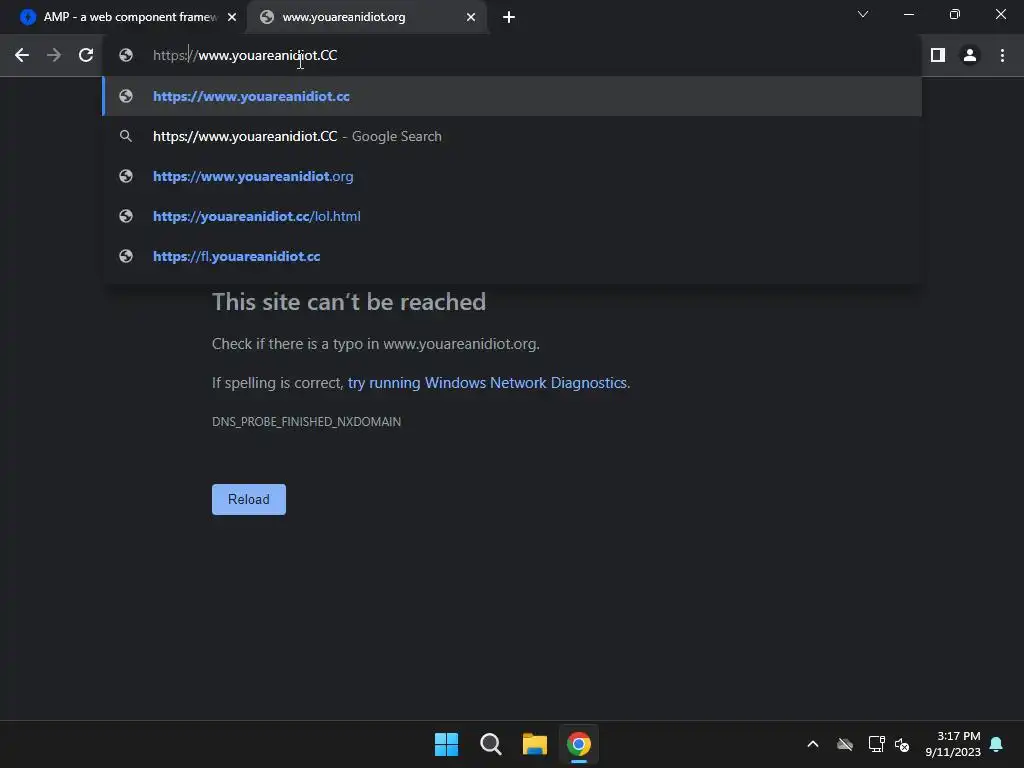Viewport: 1024px width, 768px height.
Task: Restore down the Chrome window
Action: point(955,14)
